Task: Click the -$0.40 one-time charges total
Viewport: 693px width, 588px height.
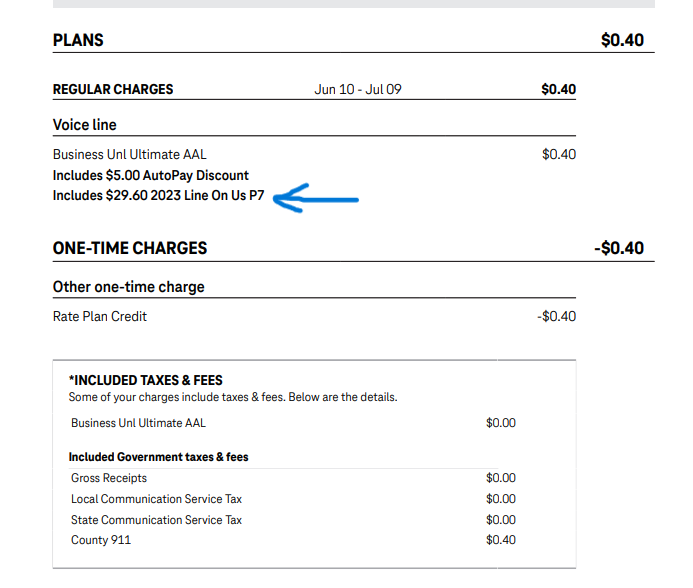Action: click(619, 248)
